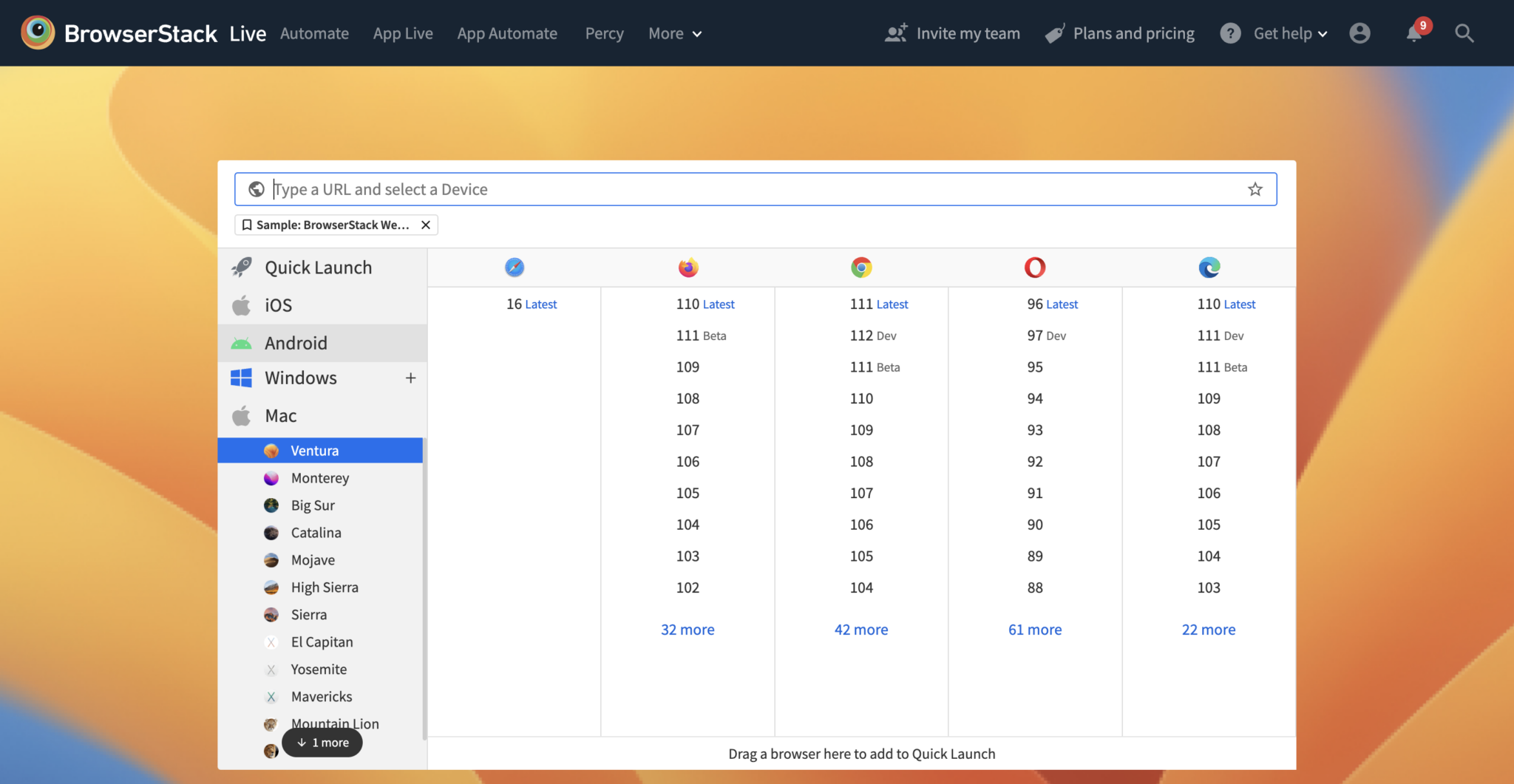Show 1 more macOS version

tap(322, 743)
